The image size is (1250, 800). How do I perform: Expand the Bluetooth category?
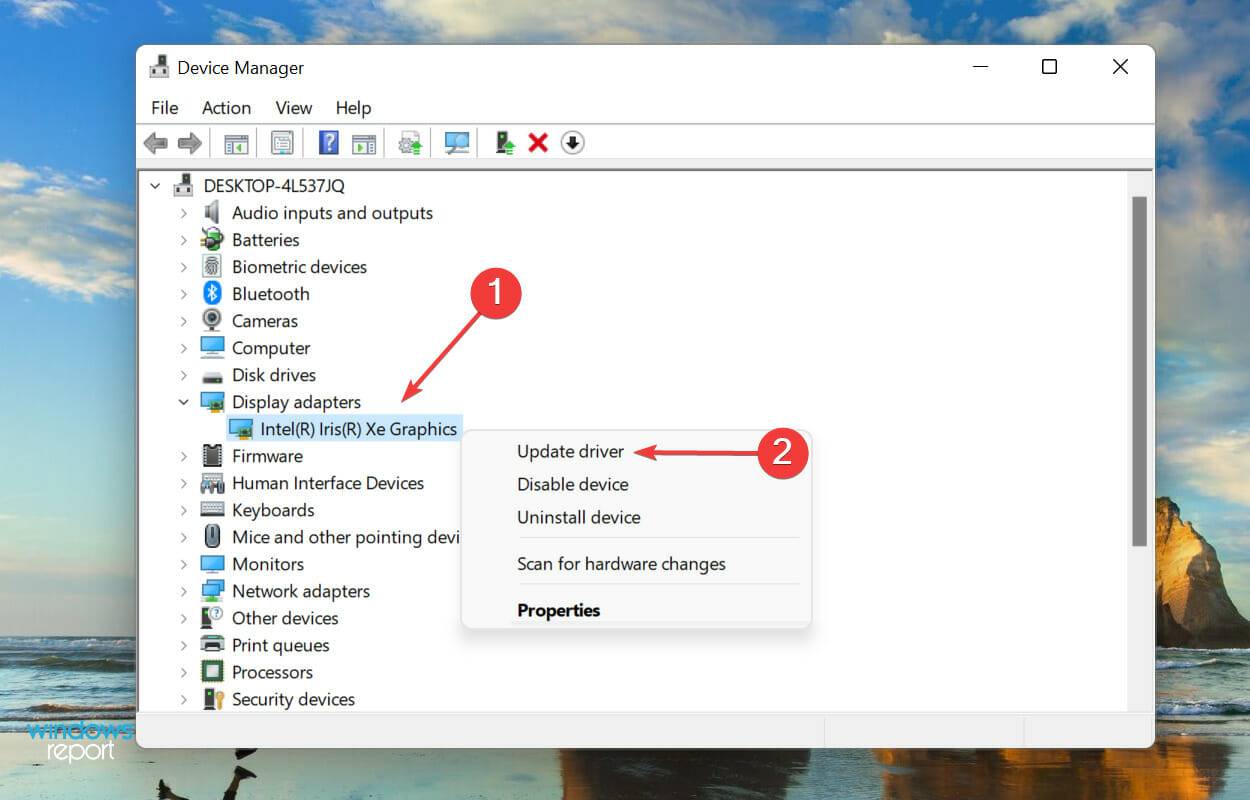pos(183,293)
